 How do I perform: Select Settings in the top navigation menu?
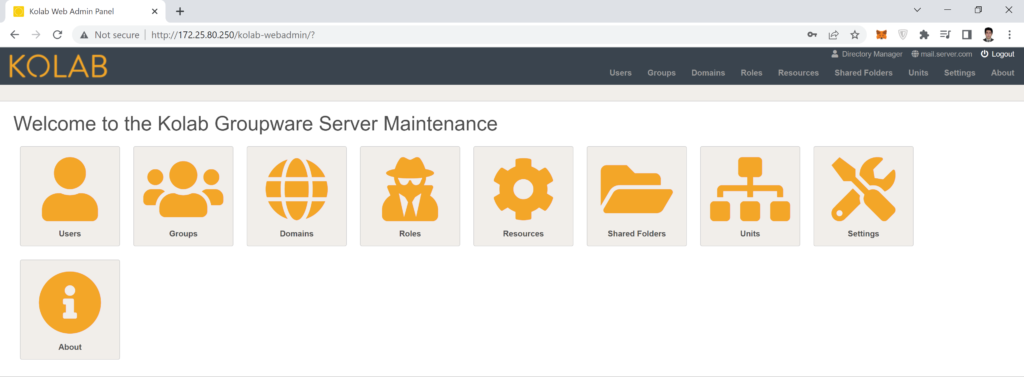959,73
